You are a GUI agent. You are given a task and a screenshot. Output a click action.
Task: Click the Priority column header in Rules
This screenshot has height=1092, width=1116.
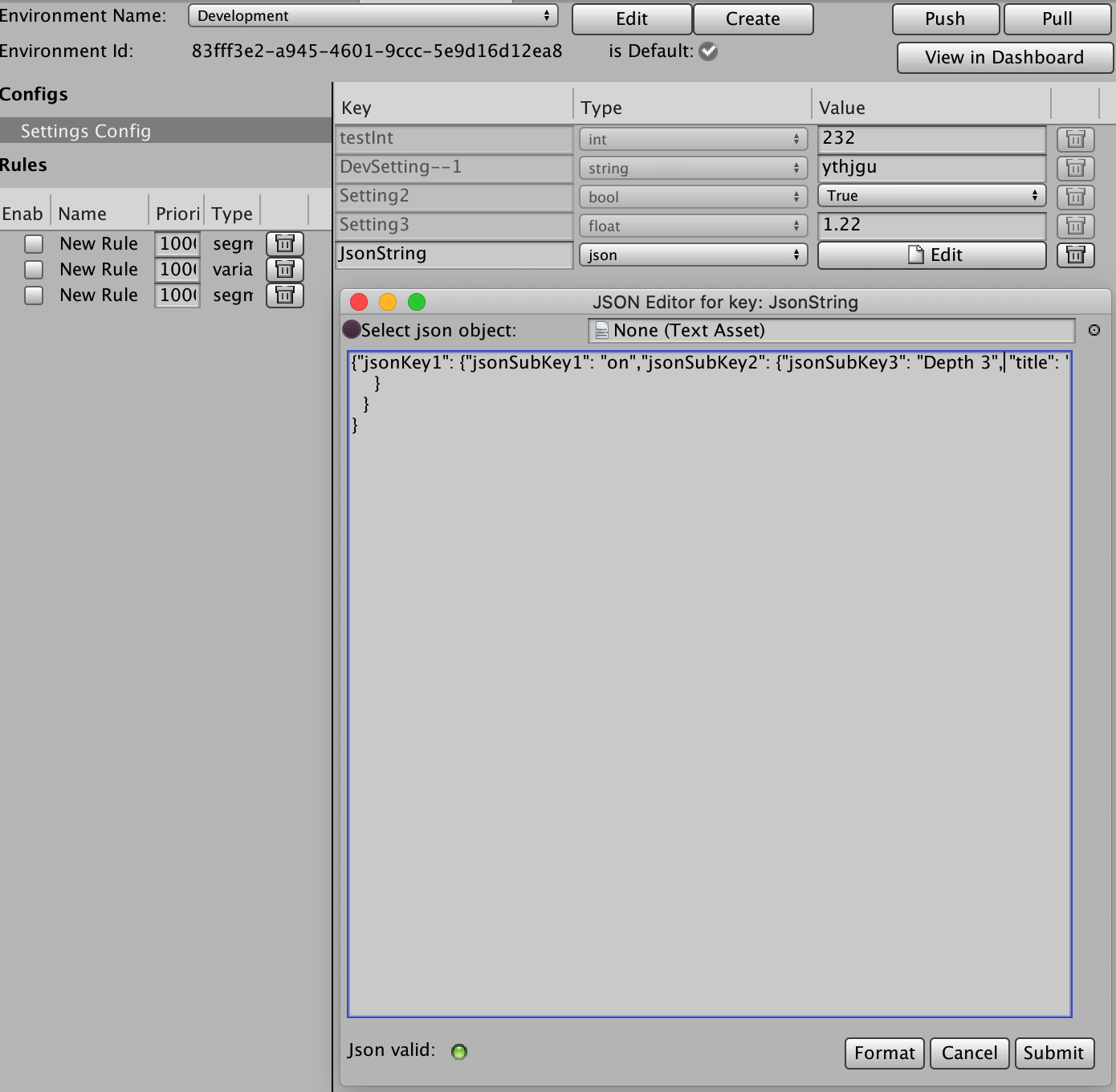click(x=177, y=214)
